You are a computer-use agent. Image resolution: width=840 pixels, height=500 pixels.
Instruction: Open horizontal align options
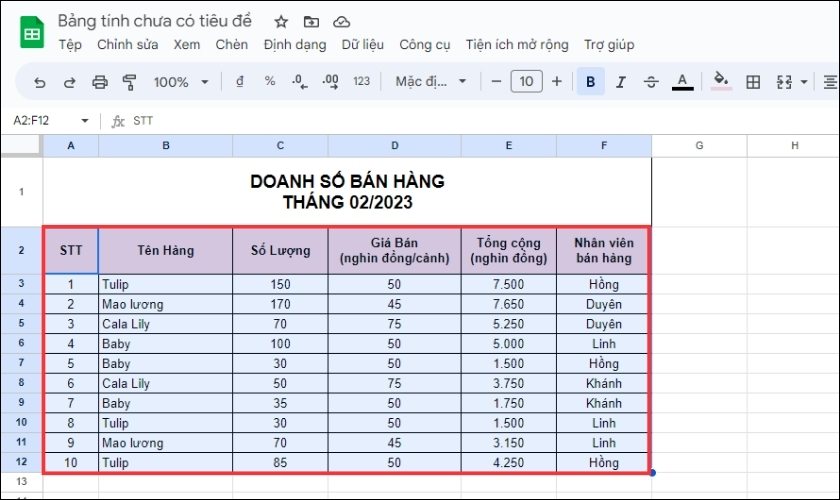pyautogui.click(x=830, y=82)
